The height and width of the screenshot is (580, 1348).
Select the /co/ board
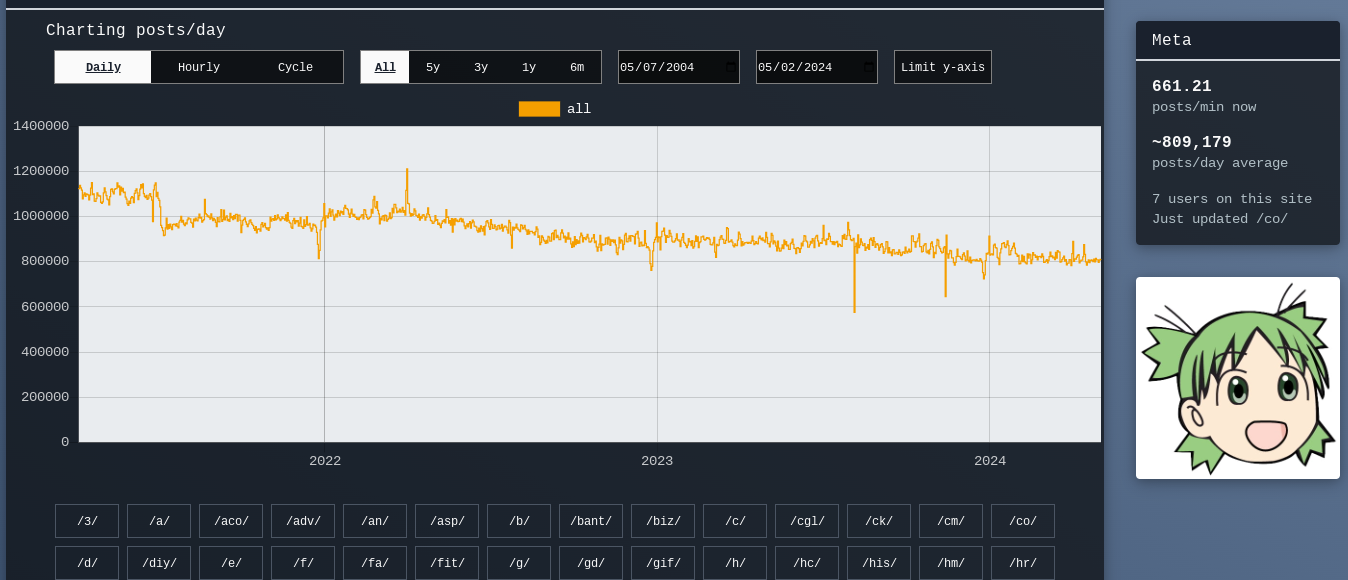tap(1023, 521)
